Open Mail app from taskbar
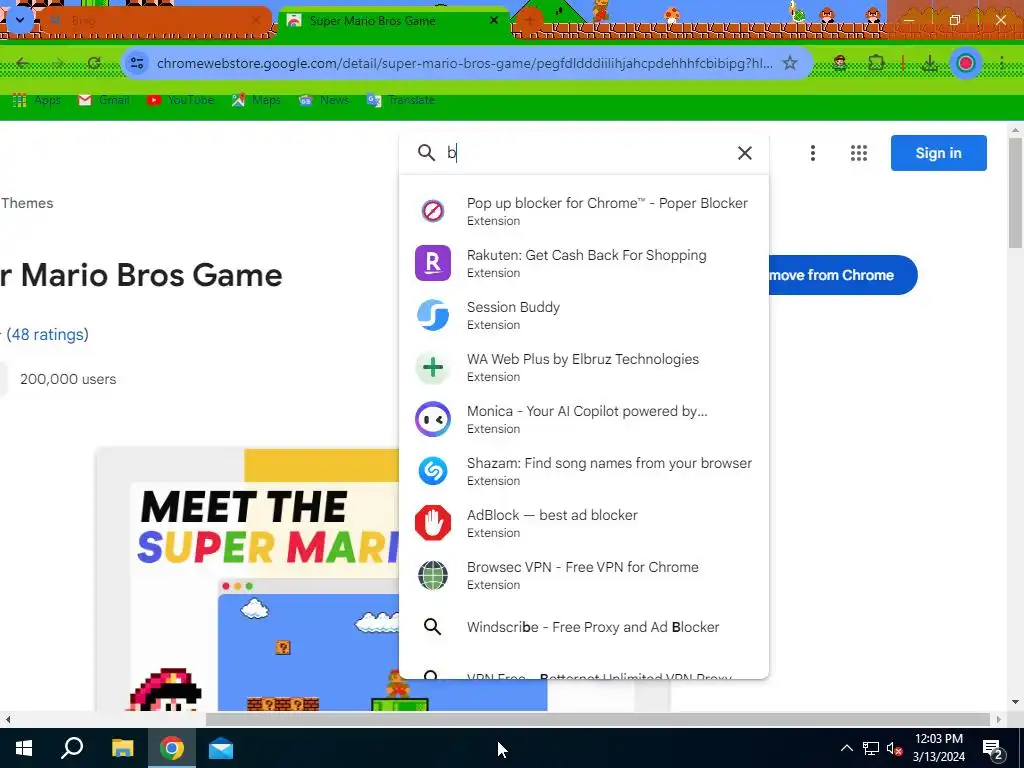The height and width of the screenshot is (768, 1024). click(221, 748)
